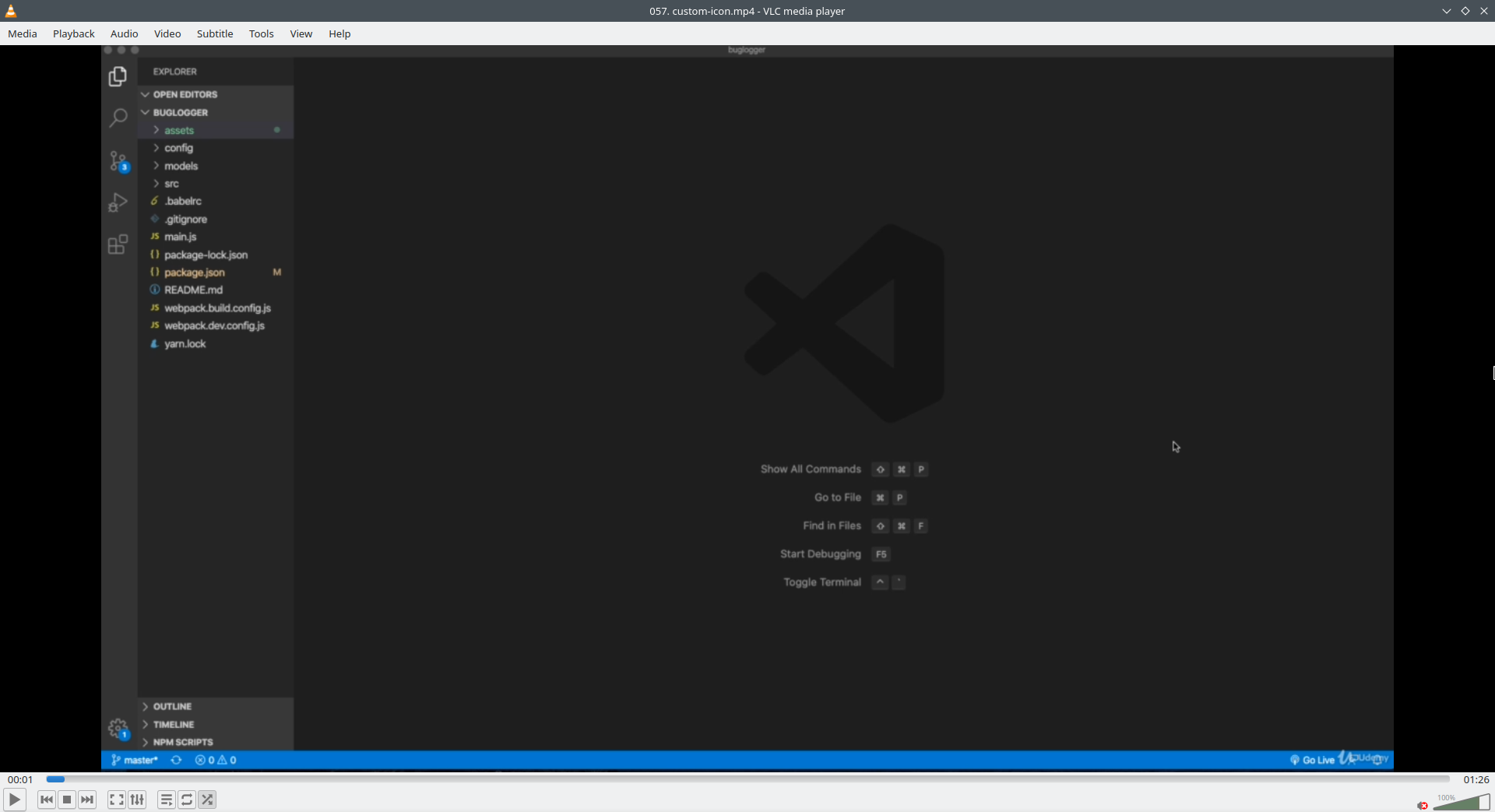Select the .babelrc file
1495x812 pixels.
tap(216, 201)
